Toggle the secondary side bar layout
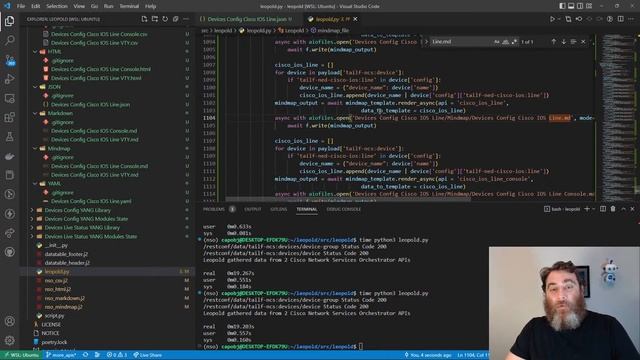This screenshot has height=360, width=640. 580,6
